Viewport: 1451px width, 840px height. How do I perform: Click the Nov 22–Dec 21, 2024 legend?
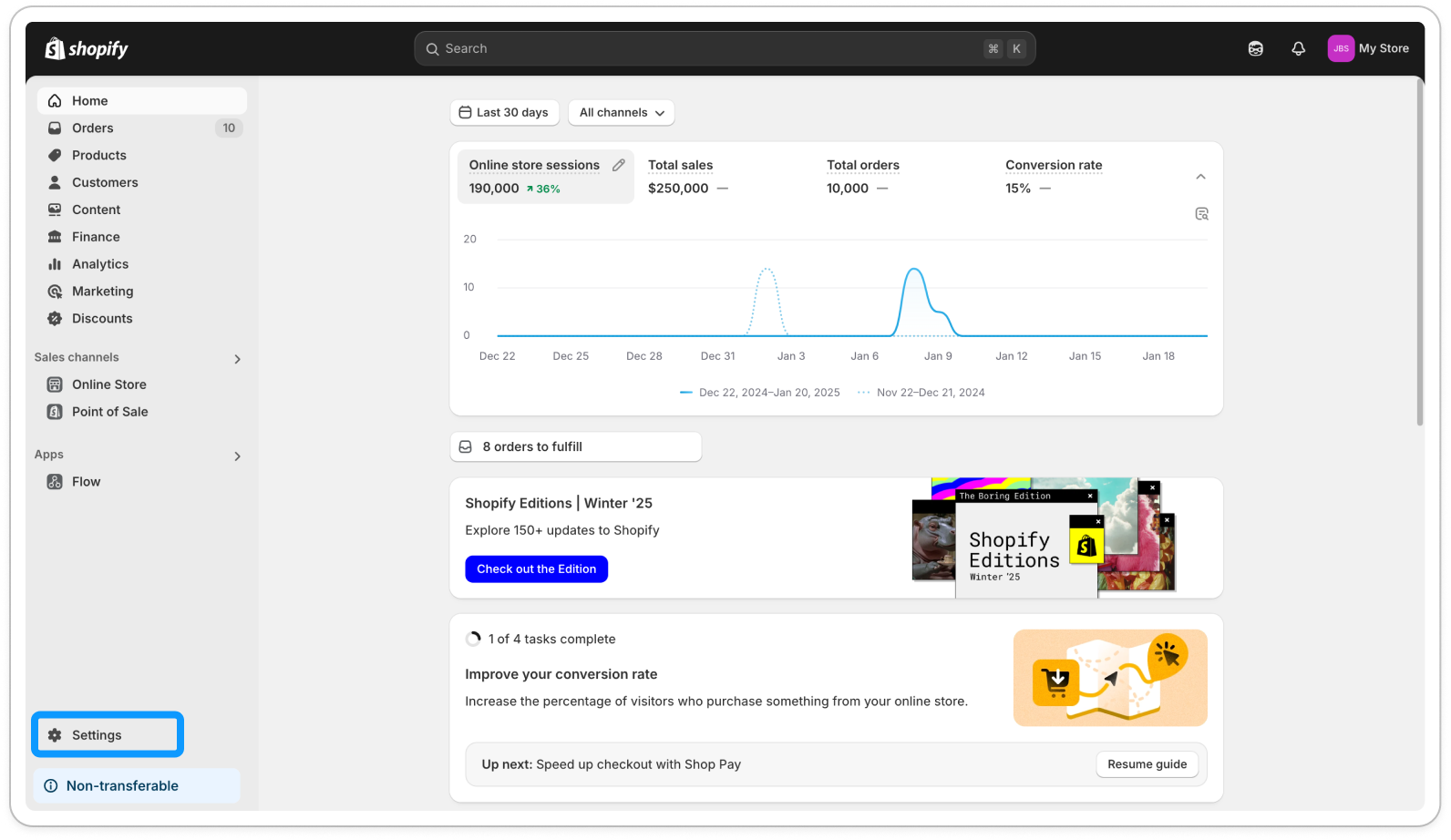[x=921, y=393]
